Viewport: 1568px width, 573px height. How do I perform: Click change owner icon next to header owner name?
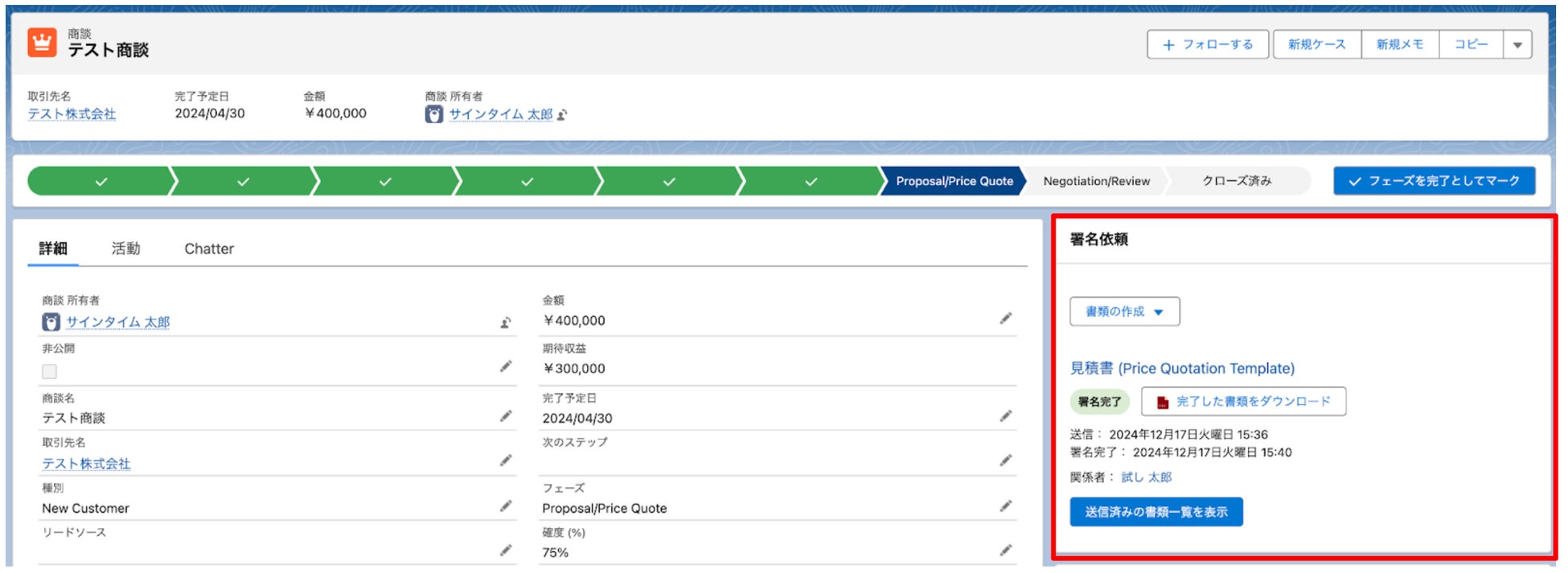click(x=562, y=115)
